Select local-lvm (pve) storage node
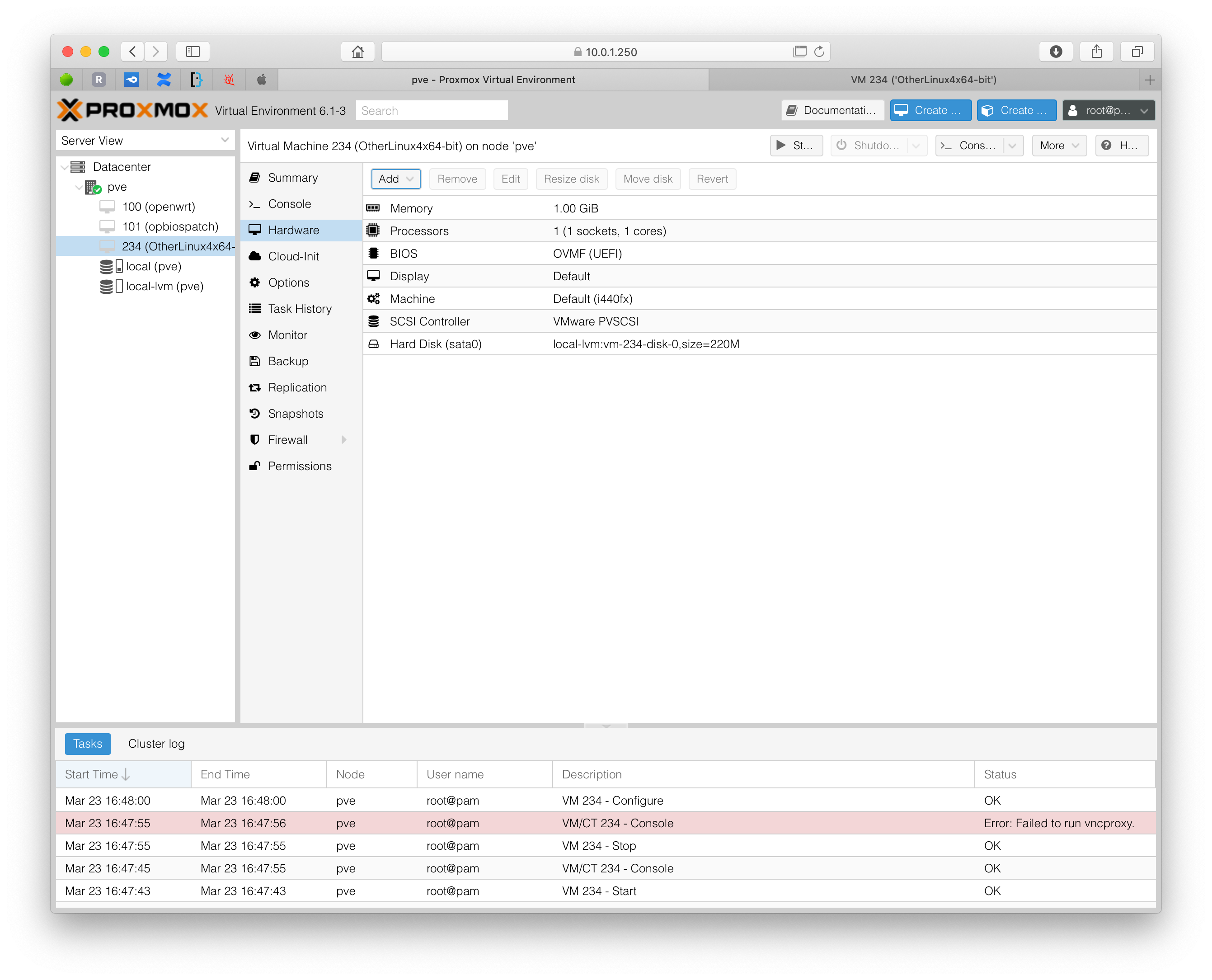The image size is (1212, 980). [x=164, y=286]
